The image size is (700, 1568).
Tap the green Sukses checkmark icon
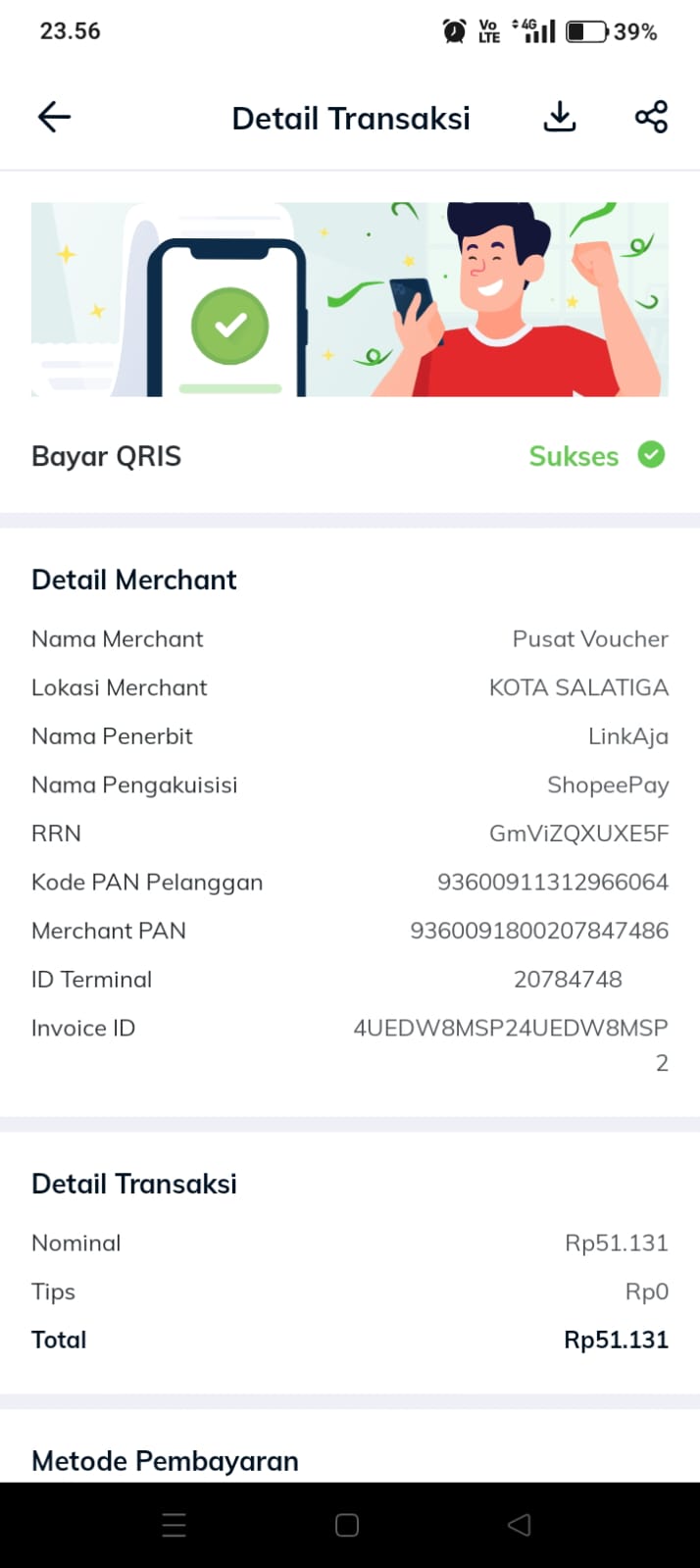(x=651, y=455)
